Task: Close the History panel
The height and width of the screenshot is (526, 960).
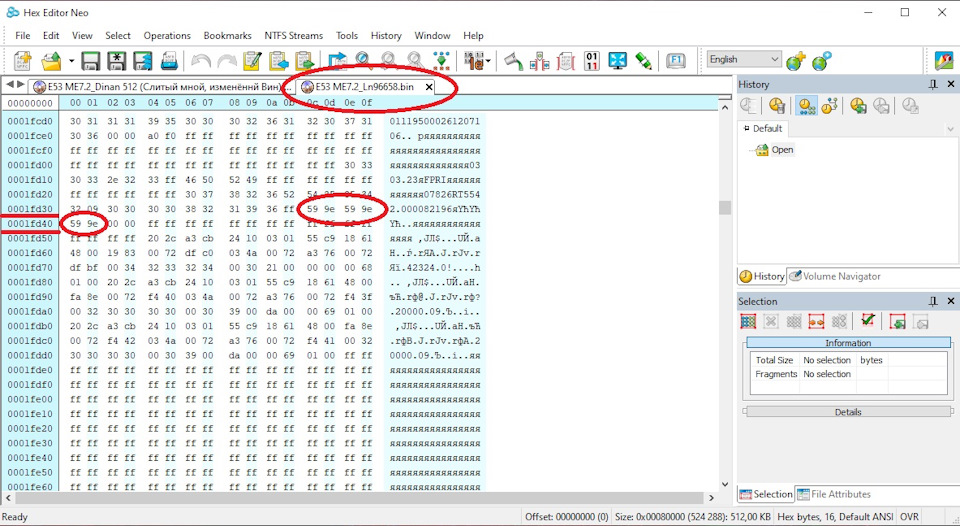Action: pyautogui.click(x=951, y=85)
